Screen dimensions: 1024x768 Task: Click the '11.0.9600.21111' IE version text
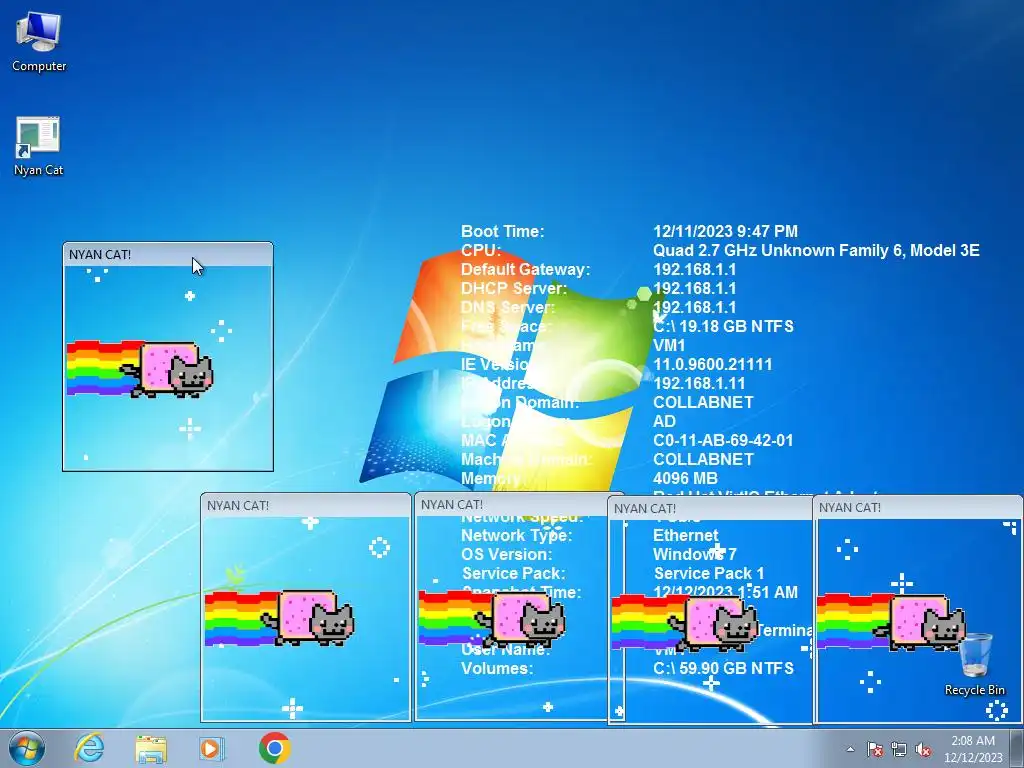pos(712,364)
